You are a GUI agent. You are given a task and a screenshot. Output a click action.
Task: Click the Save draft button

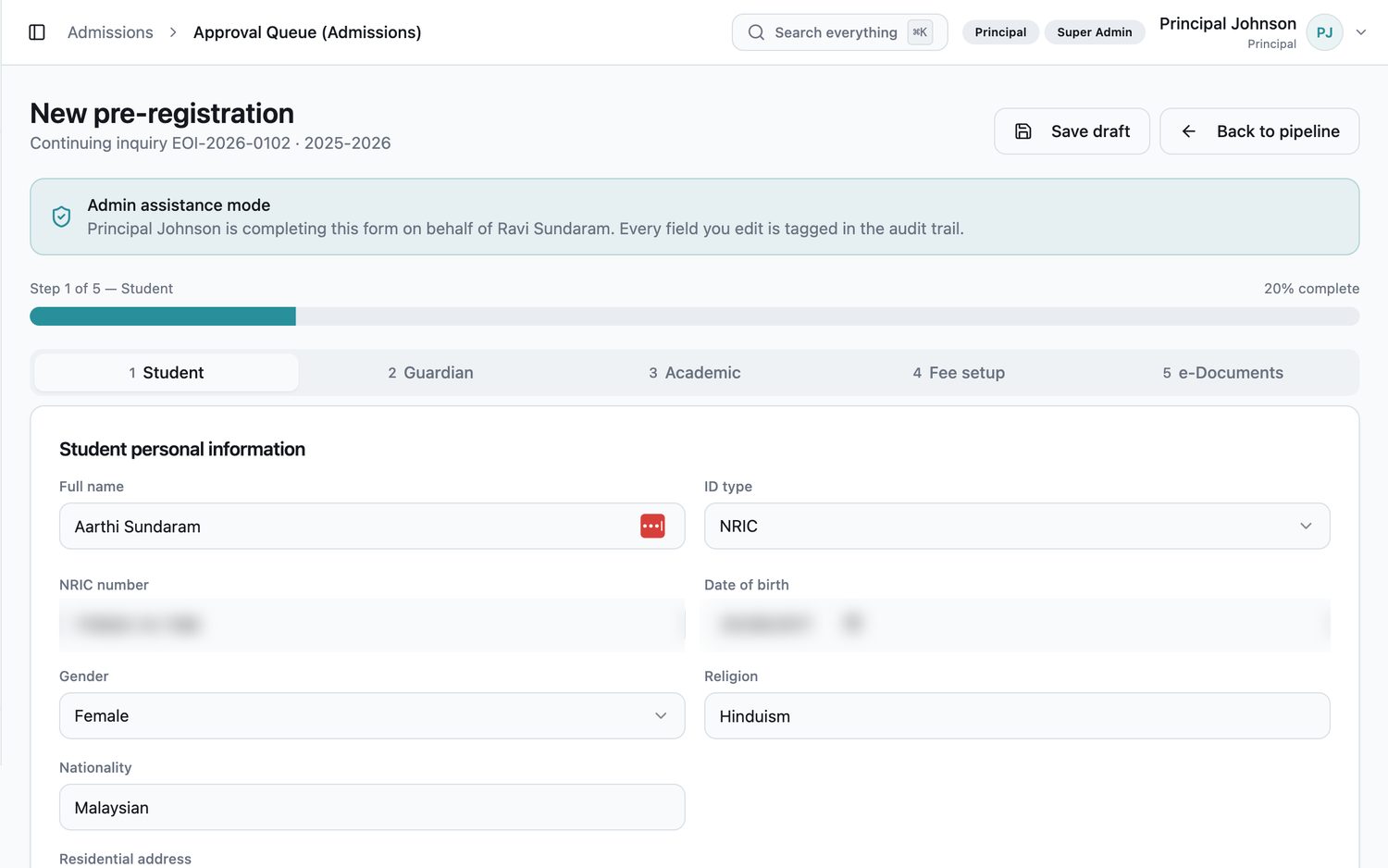tap(1072, 131)
